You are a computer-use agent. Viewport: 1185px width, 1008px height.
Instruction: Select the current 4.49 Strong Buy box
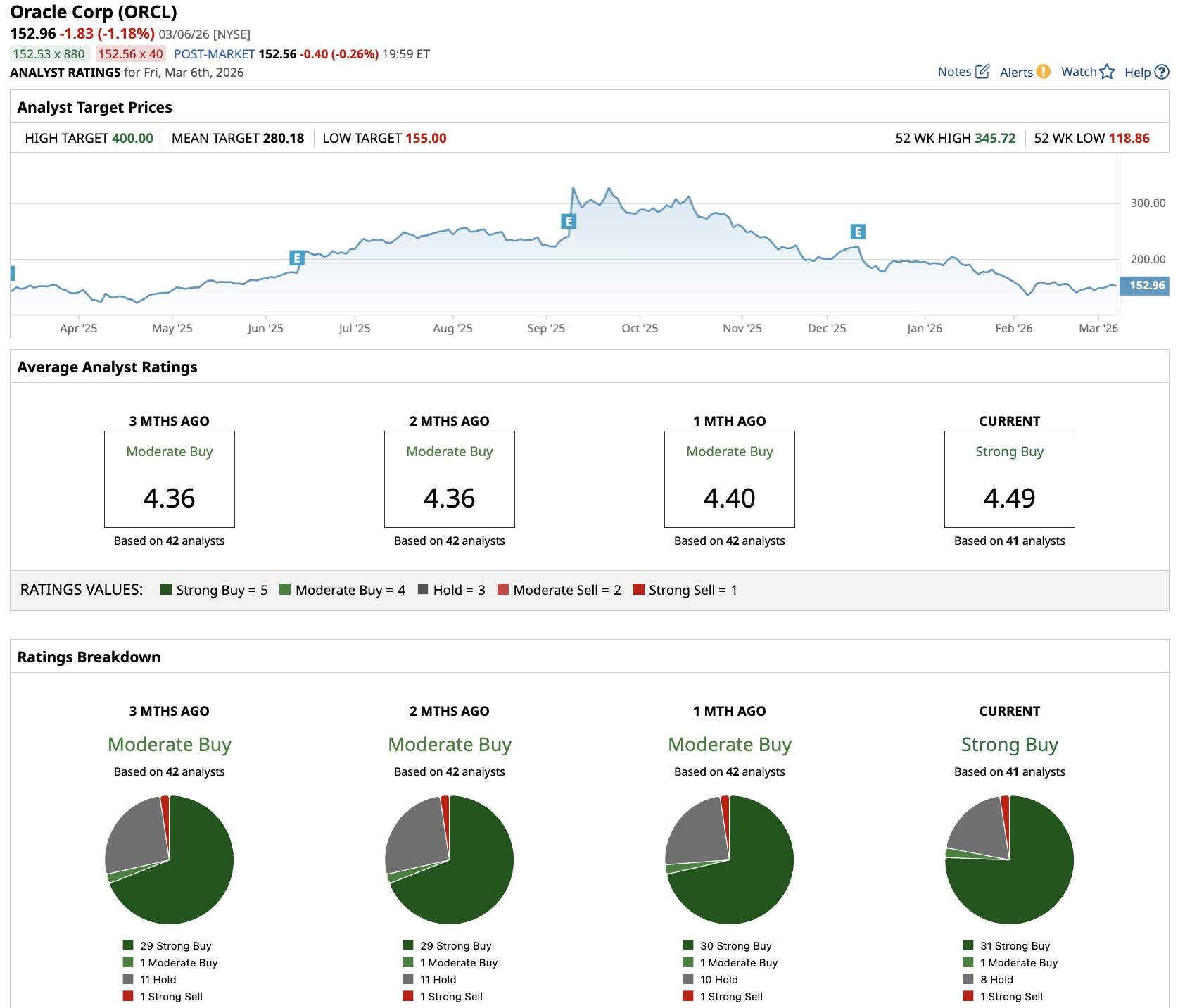[1009, 479]
